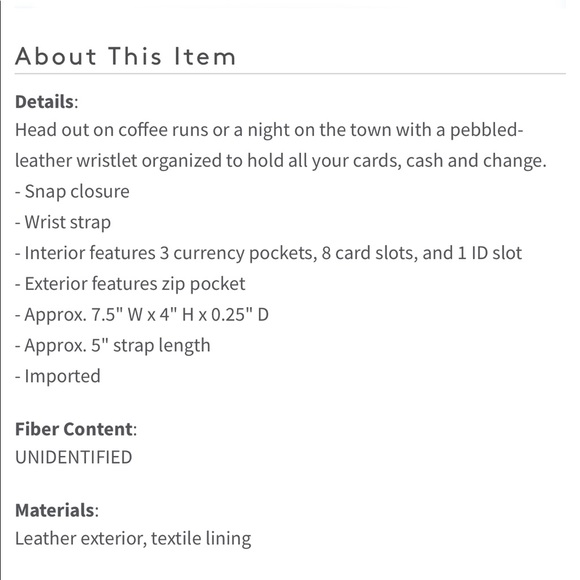Click the horizontal divider under the heading
The height and width of the screenshot is (580, 580).
pos(290,74)
